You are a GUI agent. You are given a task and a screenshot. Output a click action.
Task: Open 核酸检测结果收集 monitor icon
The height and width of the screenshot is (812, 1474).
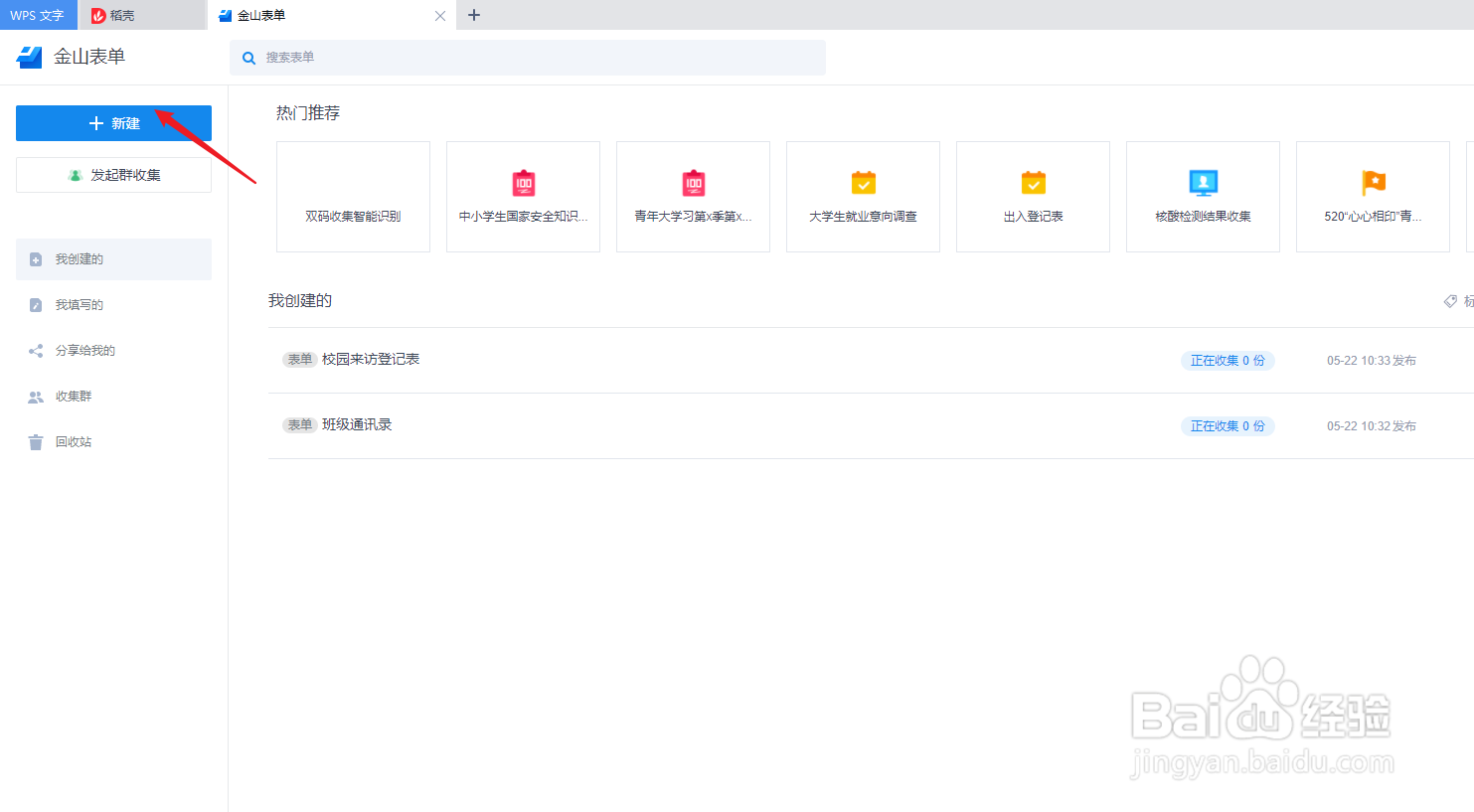pyautogui.click(x=1204, y=183)
